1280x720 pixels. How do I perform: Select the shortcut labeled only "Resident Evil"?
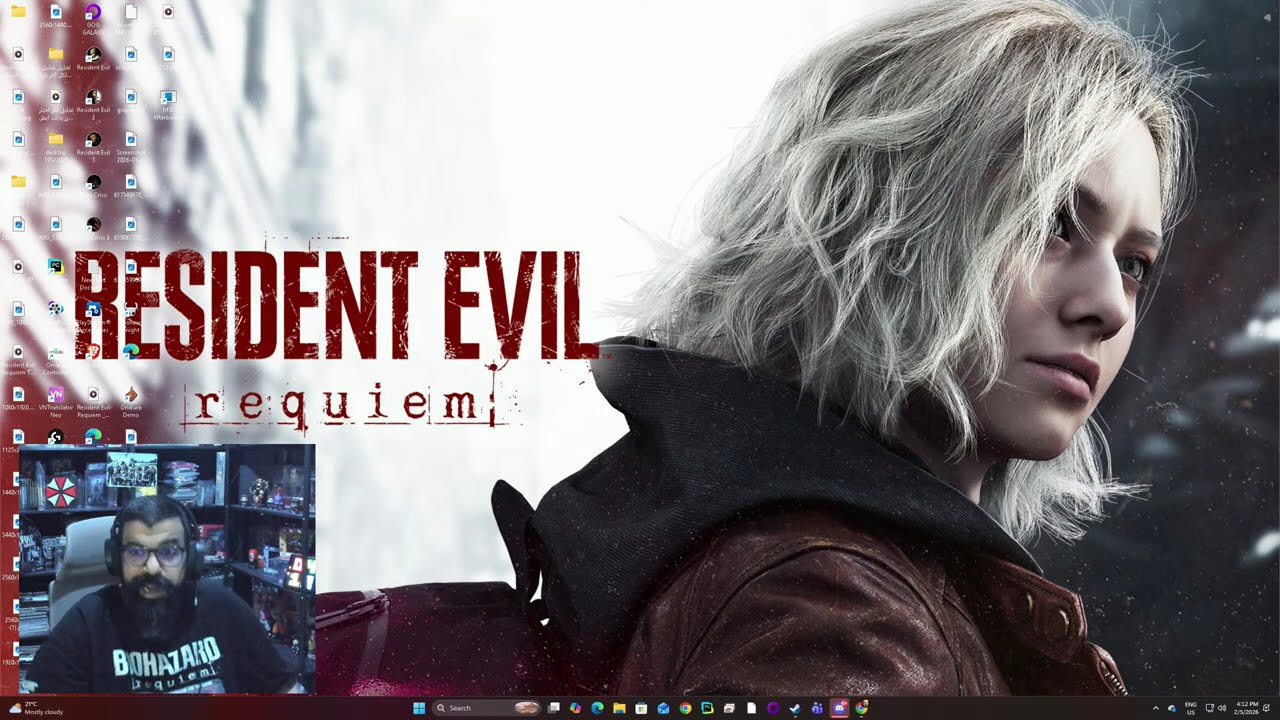click(x=93, y=61)
